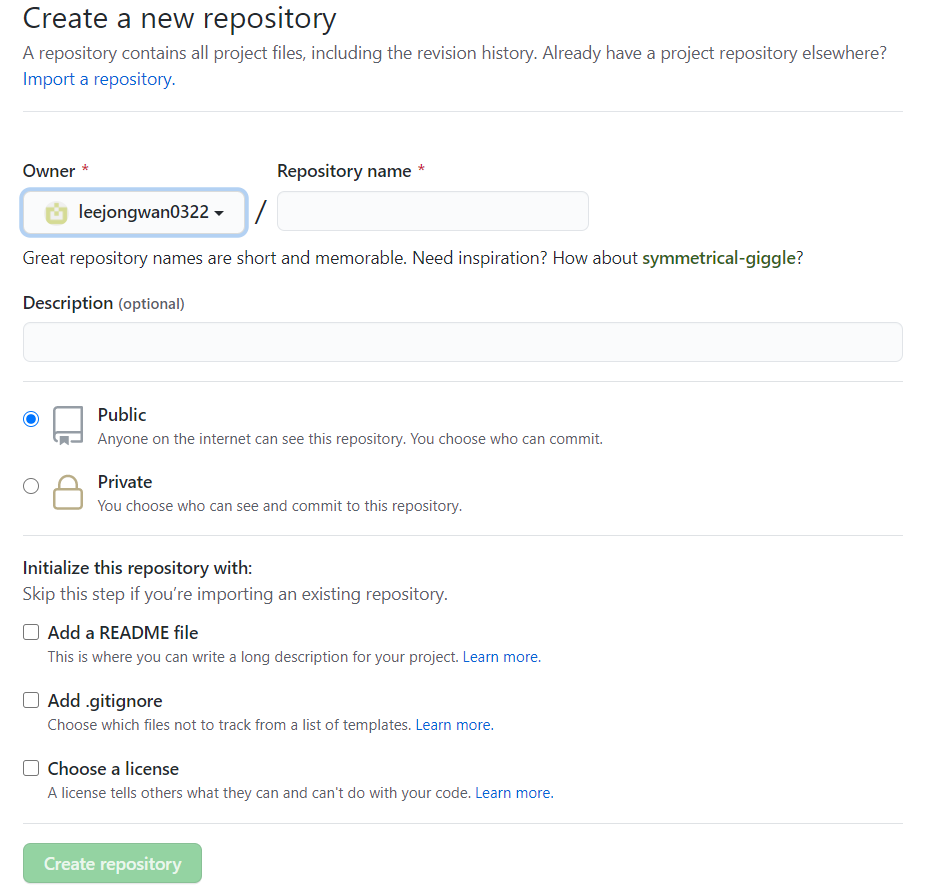Viewport: 947px width, 890px height.
Task: Open the Owner dropdown leejongwan0322
Action: click(x=134, y=212)
